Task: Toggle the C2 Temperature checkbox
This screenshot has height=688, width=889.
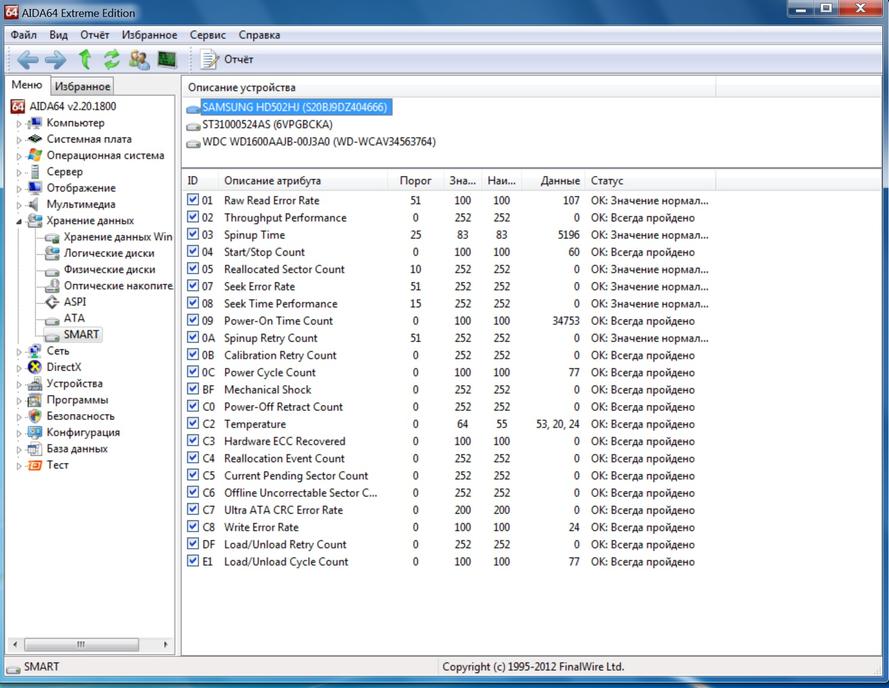Action: [x=193, y=423]
